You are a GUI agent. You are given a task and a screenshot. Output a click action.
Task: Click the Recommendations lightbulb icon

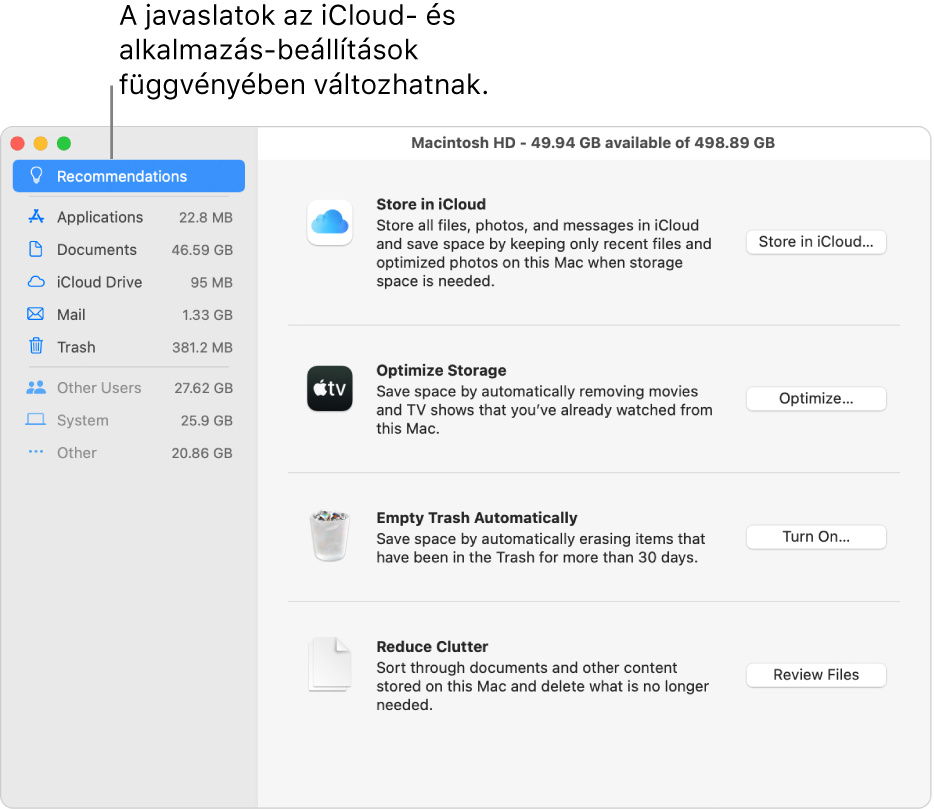tap(36, 175)
